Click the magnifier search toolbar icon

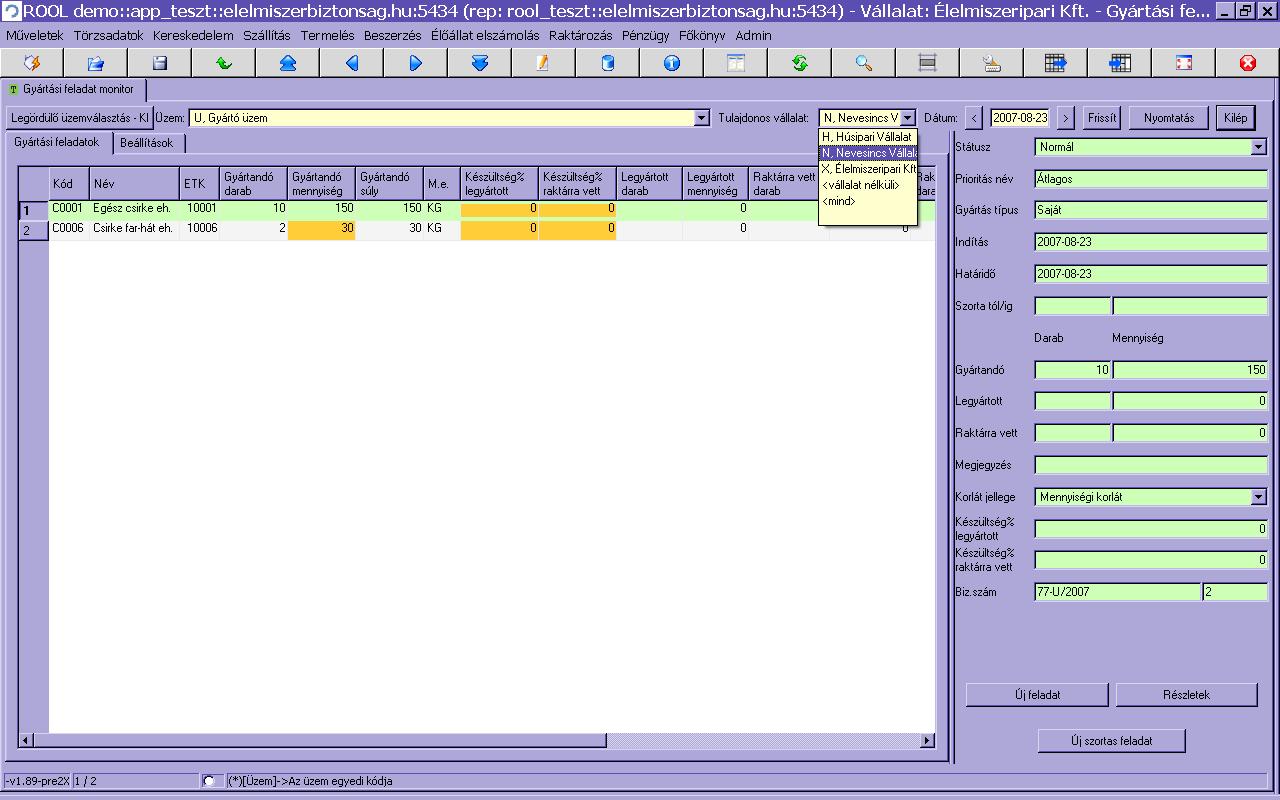[863, 63]
